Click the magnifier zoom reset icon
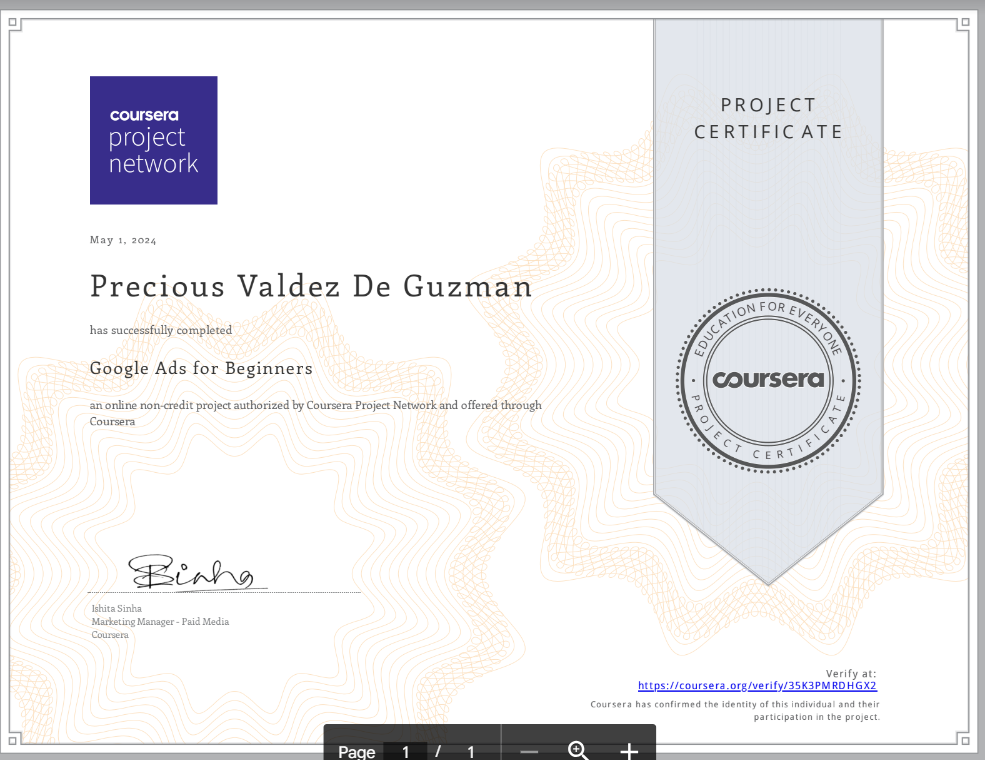985x760 pixels. click(x=578, y=751)
